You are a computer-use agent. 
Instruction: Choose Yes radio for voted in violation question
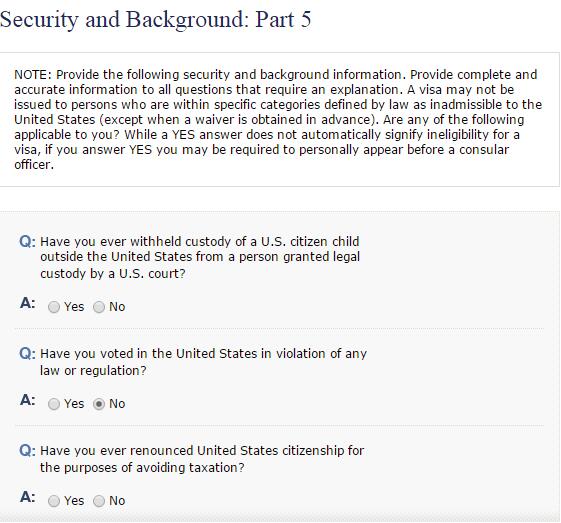(54, 404)
